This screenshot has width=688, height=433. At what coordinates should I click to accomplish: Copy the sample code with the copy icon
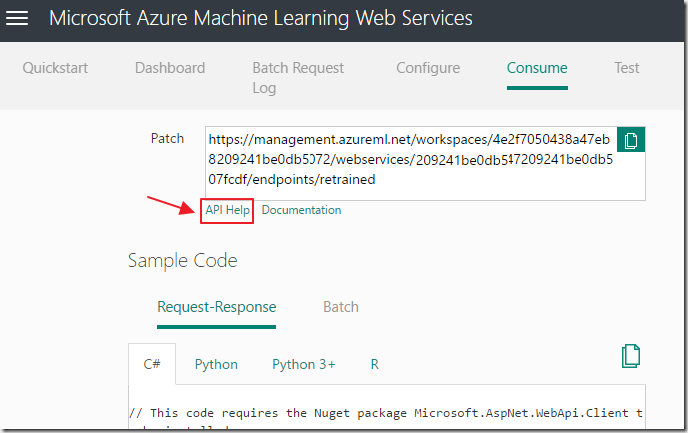click(x=631, y=356)
